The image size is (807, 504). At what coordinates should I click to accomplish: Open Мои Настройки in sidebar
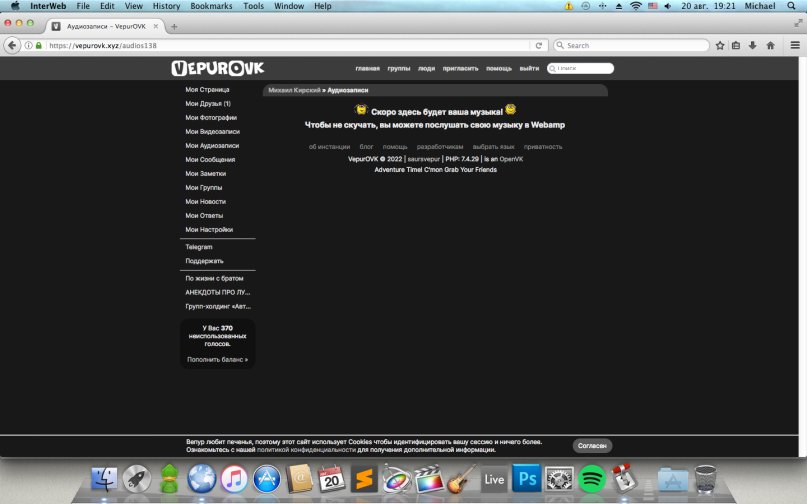[209, 230]
